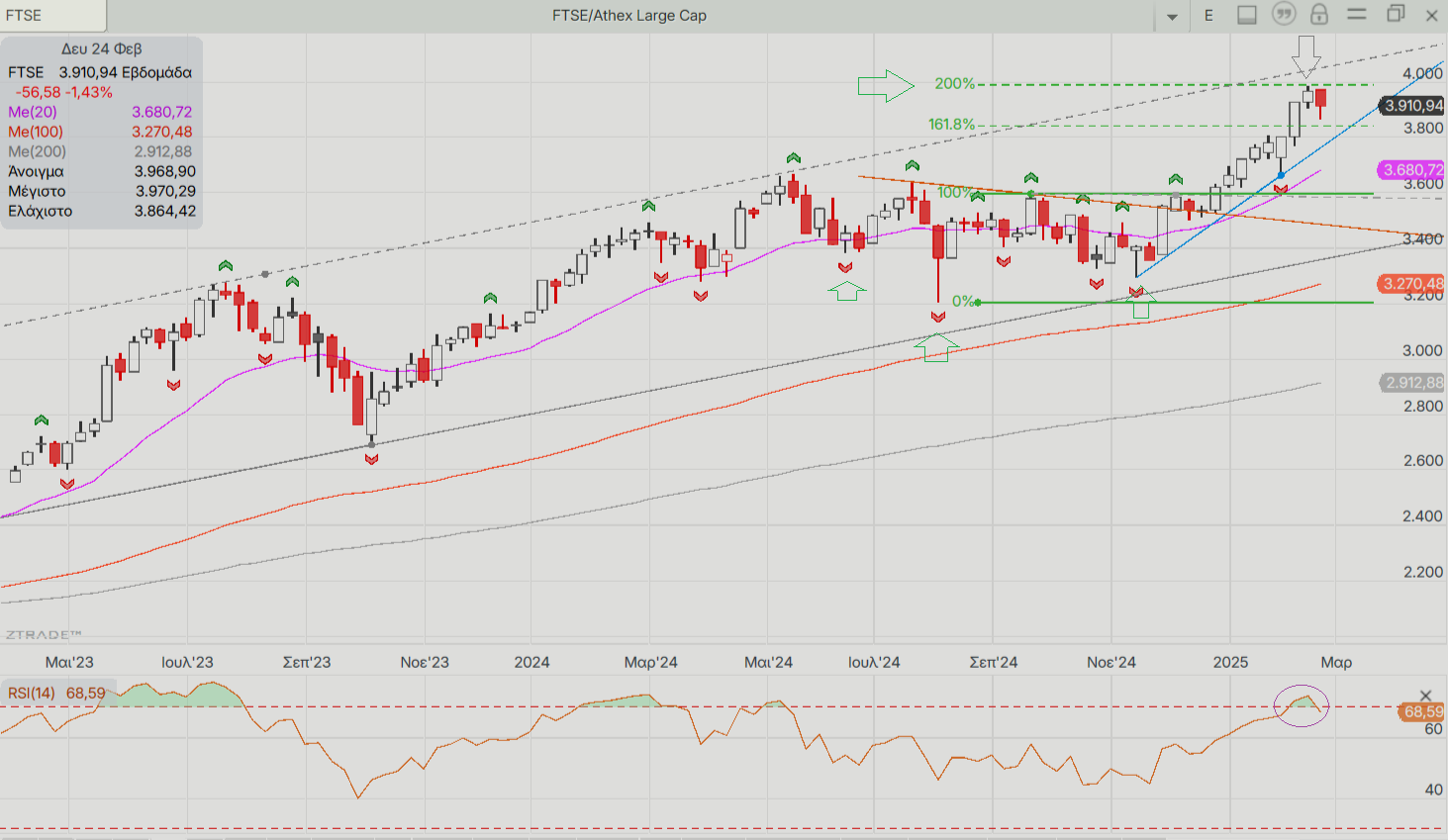Click the Μαρ label on time axis
This screenshot has height=840, width=1448.
1336,662
